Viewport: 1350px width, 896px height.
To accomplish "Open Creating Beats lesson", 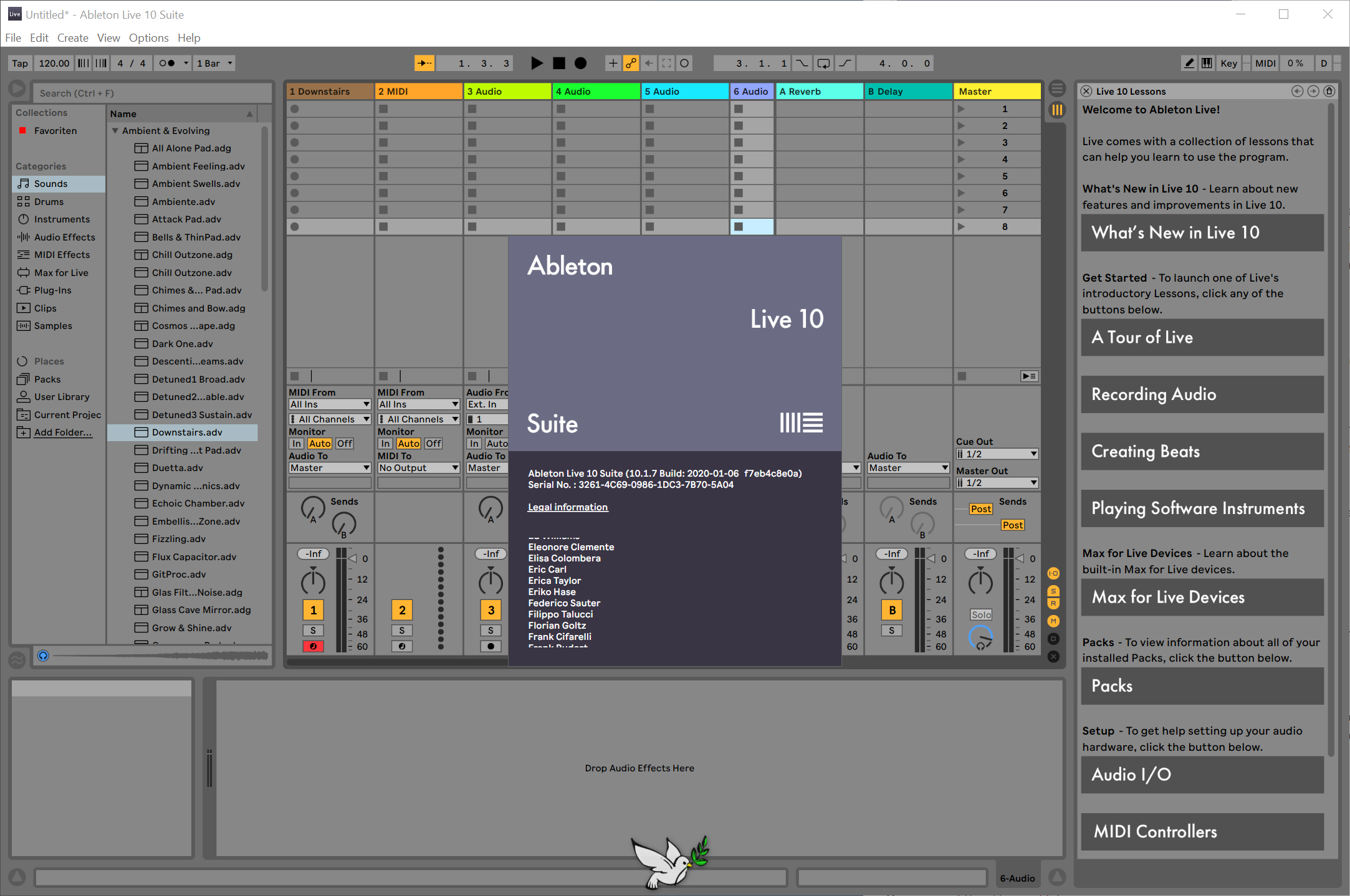I will (1202, 451).
